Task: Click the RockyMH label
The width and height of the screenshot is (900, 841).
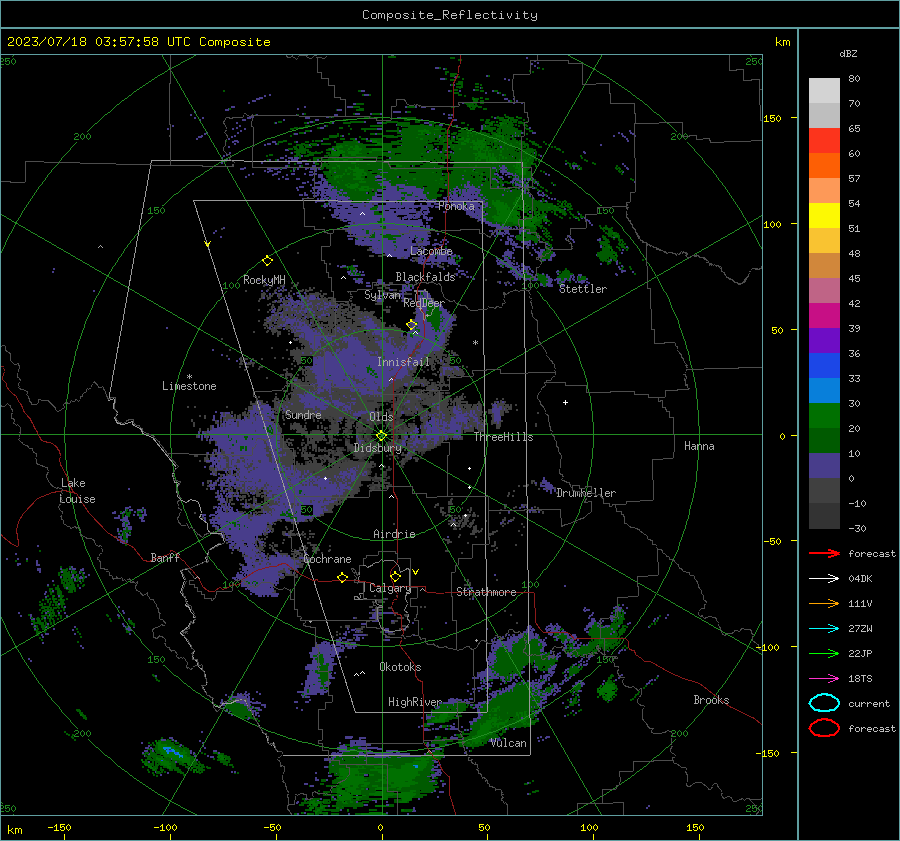Action: coord(264,280)
